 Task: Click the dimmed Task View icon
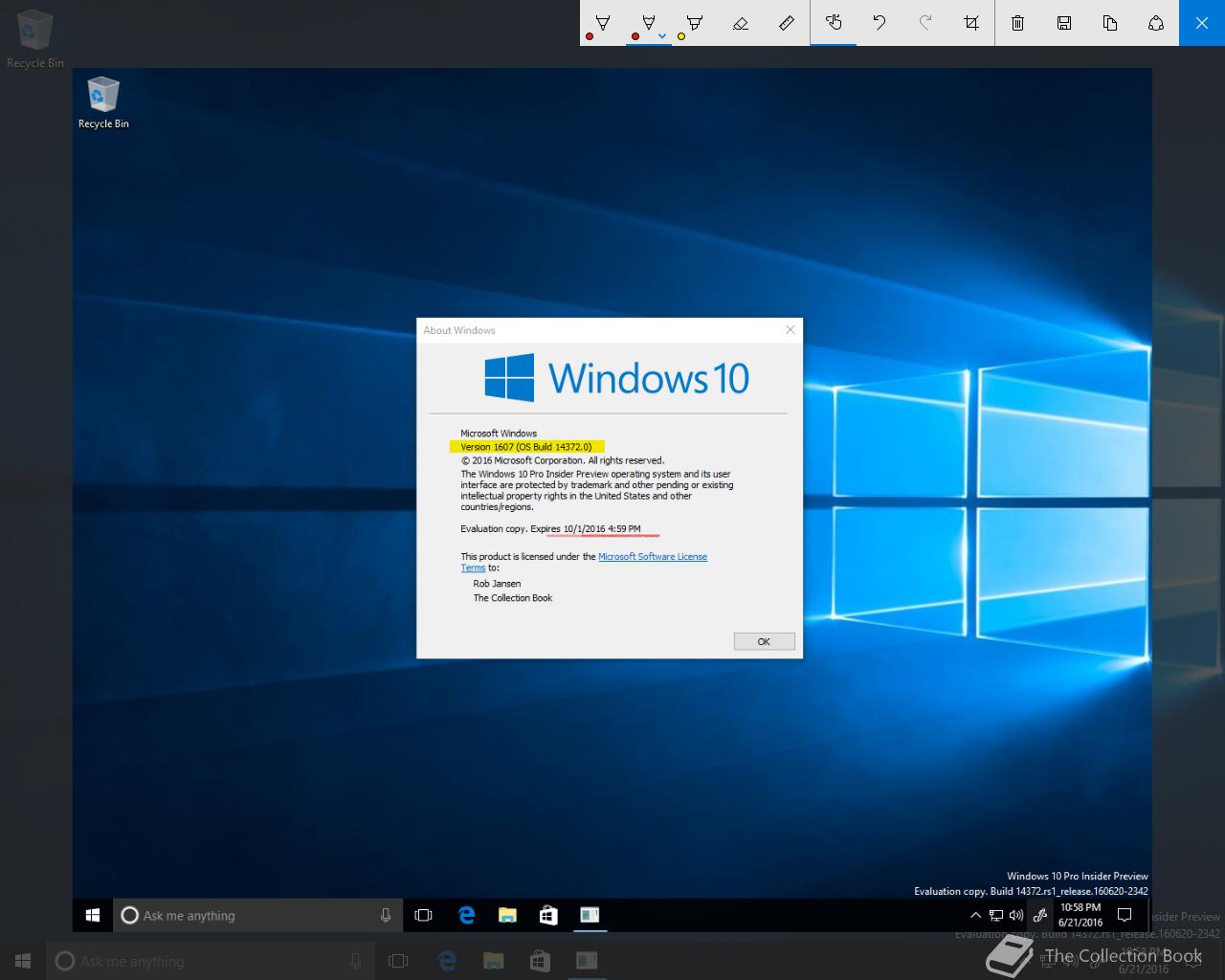pos(398,961)
